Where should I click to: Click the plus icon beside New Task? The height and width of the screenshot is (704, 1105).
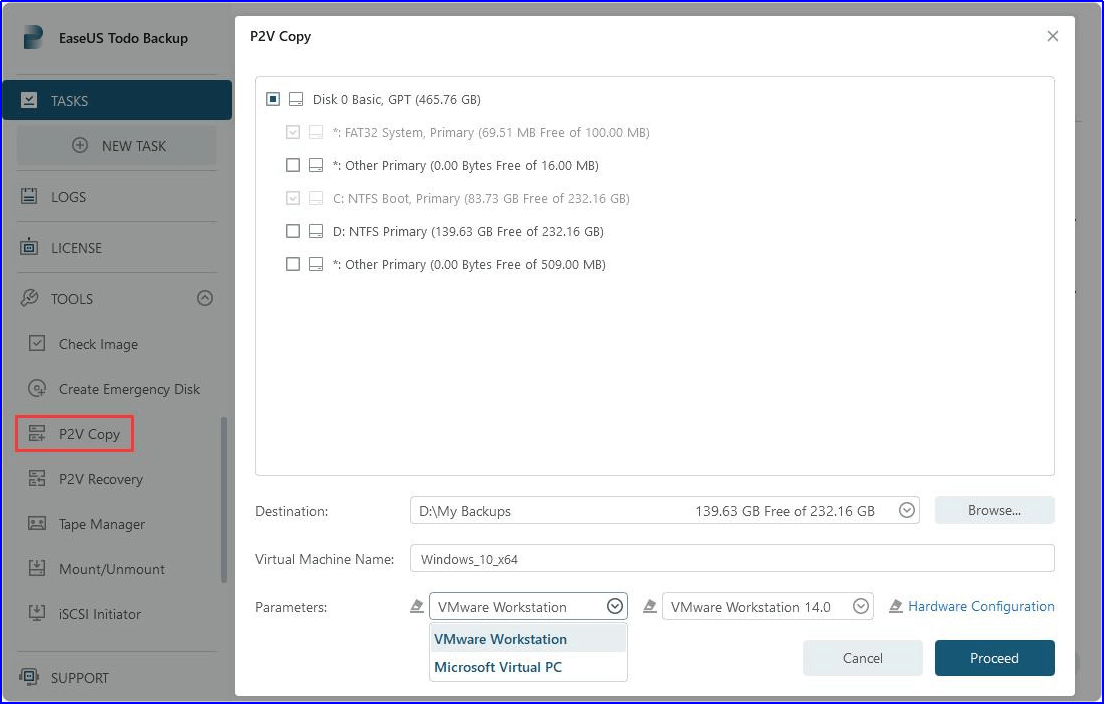click(x=80, y=145)
